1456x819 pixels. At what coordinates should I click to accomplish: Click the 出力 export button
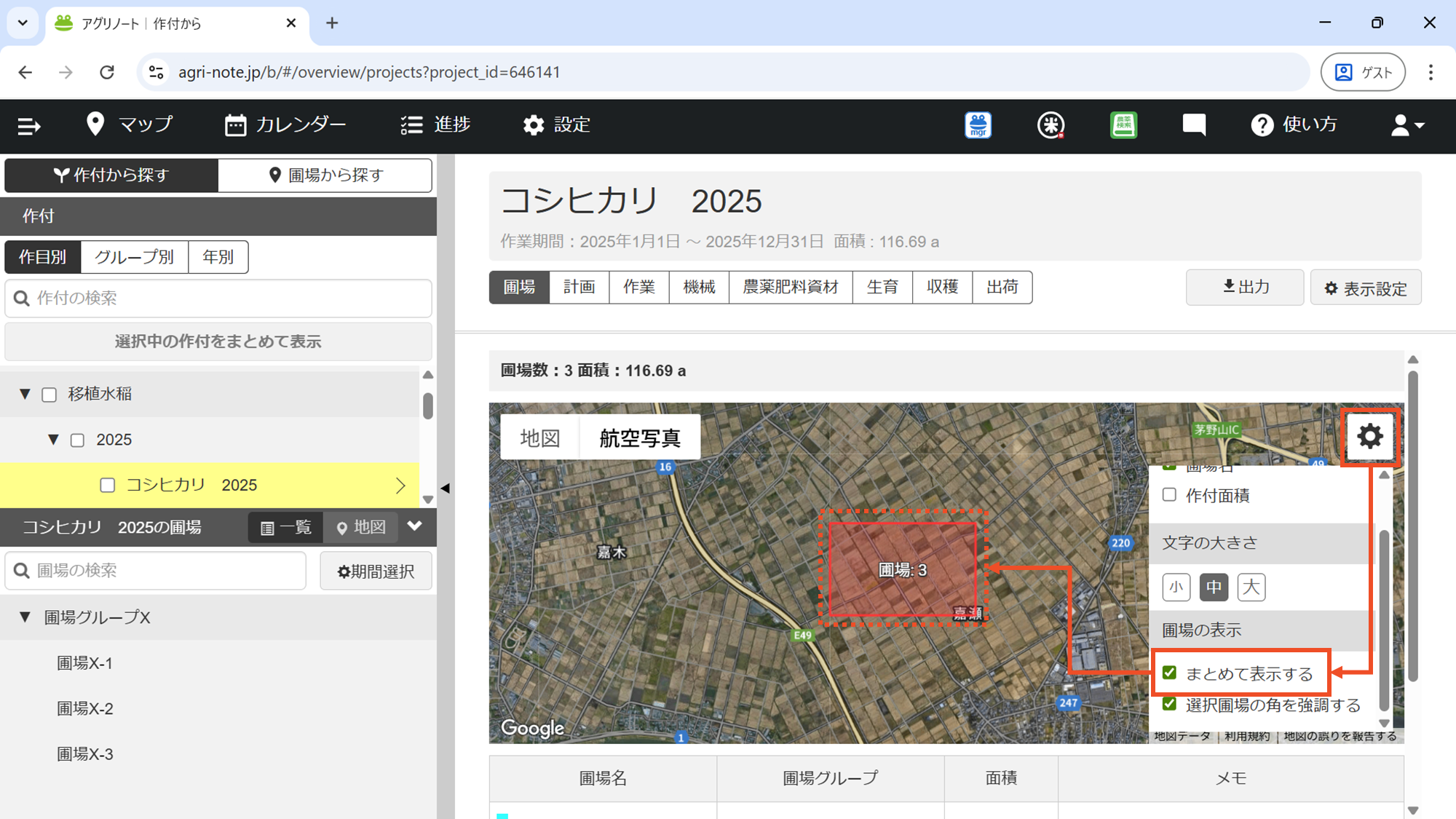coord(1245,287)
